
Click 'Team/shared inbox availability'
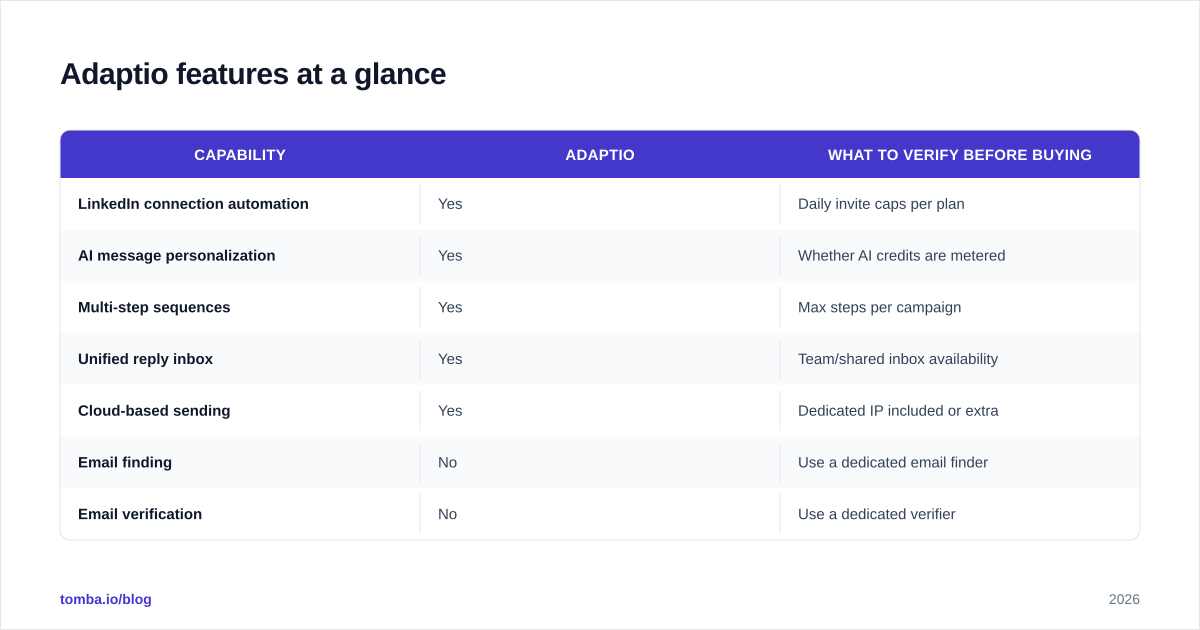coord(898,359)
